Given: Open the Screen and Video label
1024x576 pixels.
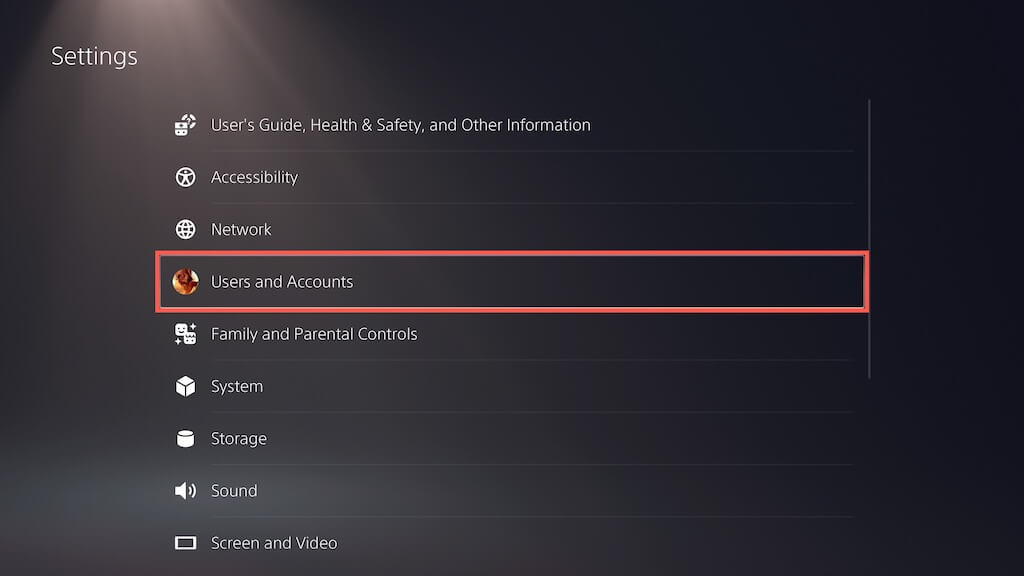Looking at the screenshot, I should tap(274, 543).
